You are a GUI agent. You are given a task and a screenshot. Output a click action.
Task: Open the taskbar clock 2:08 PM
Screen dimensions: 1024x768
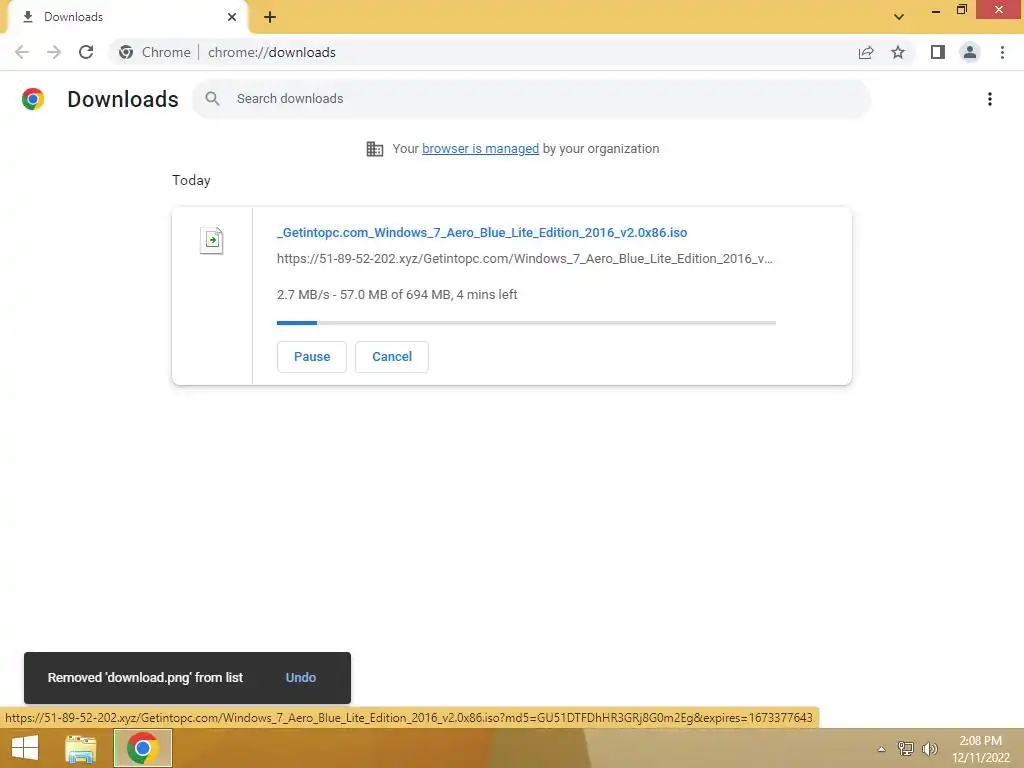click(x=980, y=749)
